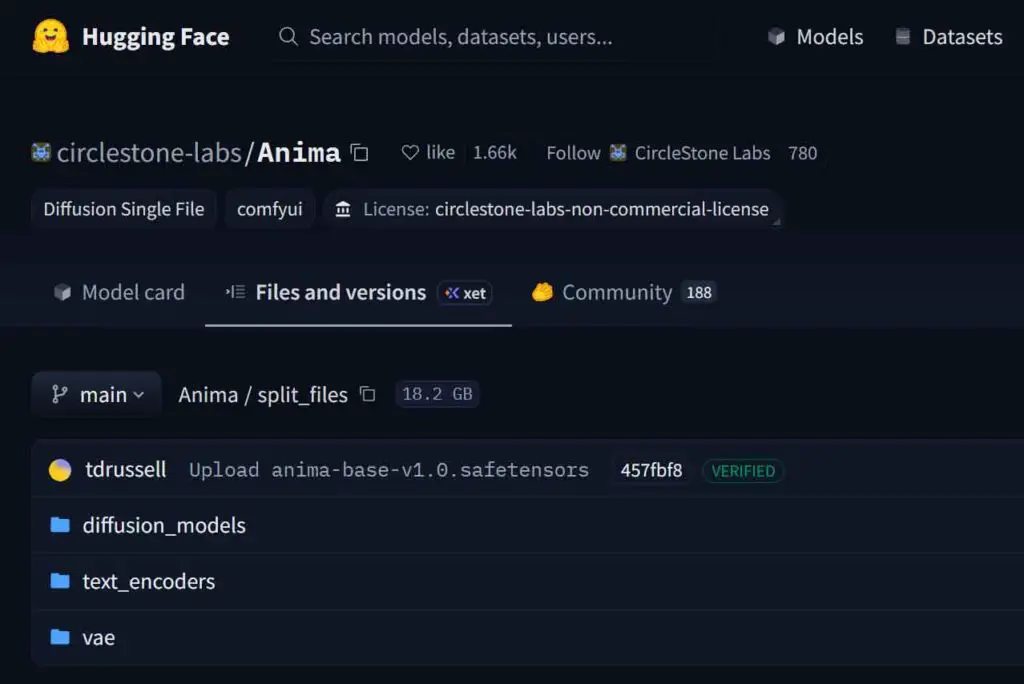Open the diffusion_models folder

click(x=164, y=526)
